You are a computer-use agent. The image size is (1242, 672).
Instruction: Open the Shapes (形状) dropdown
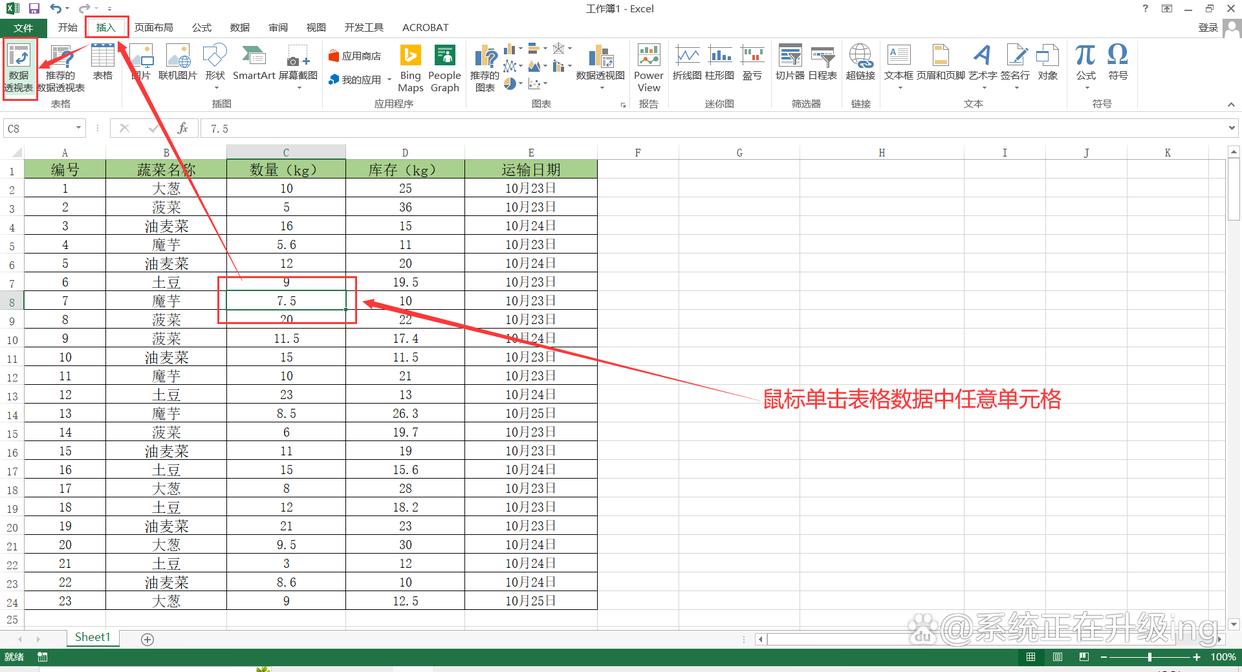(215, 66)
